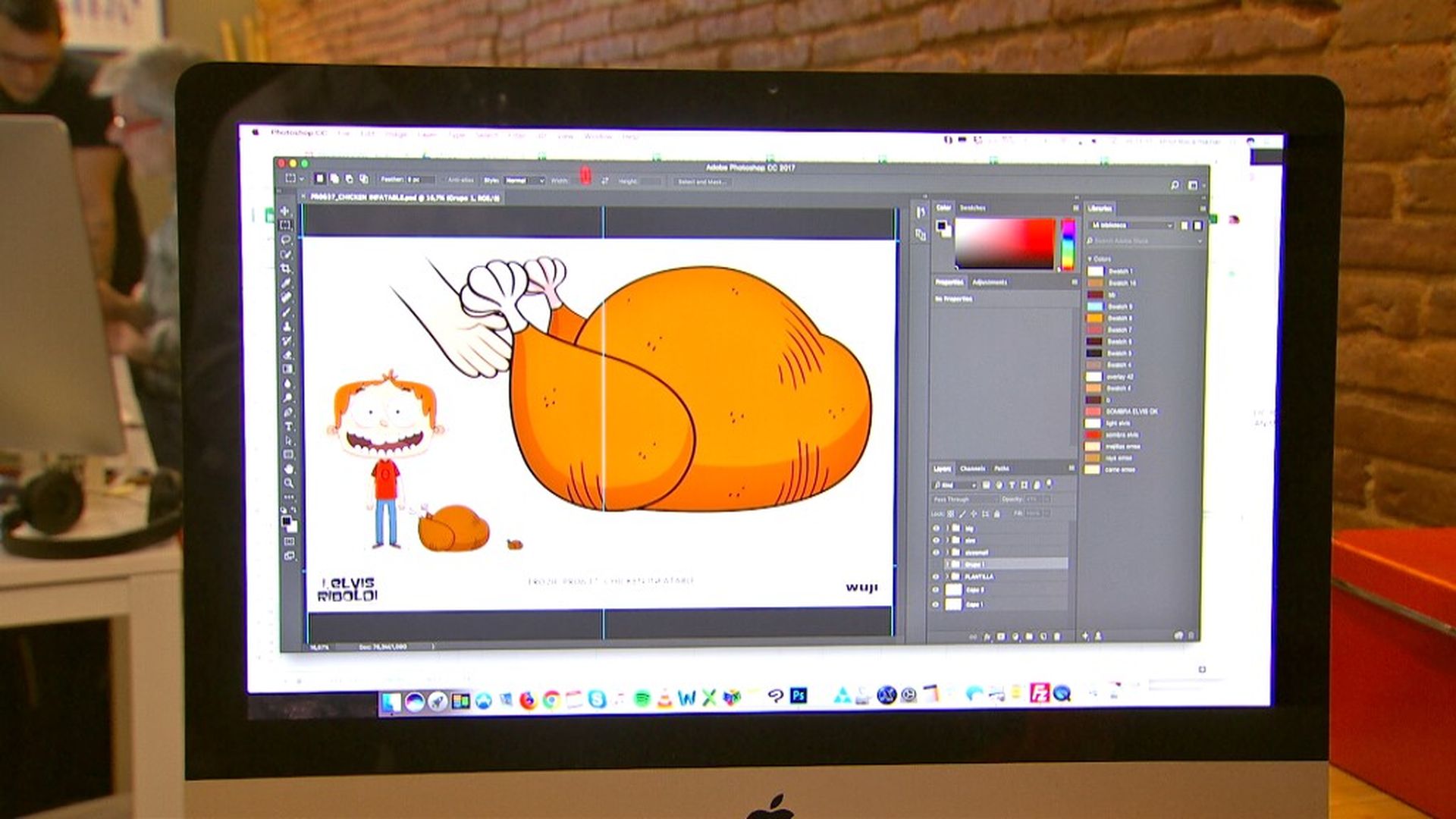Image resolution: width=1456 pixels, height=819 pixels.
Task: Switch to the Channels tab
Action: click(x=972, y=469)
